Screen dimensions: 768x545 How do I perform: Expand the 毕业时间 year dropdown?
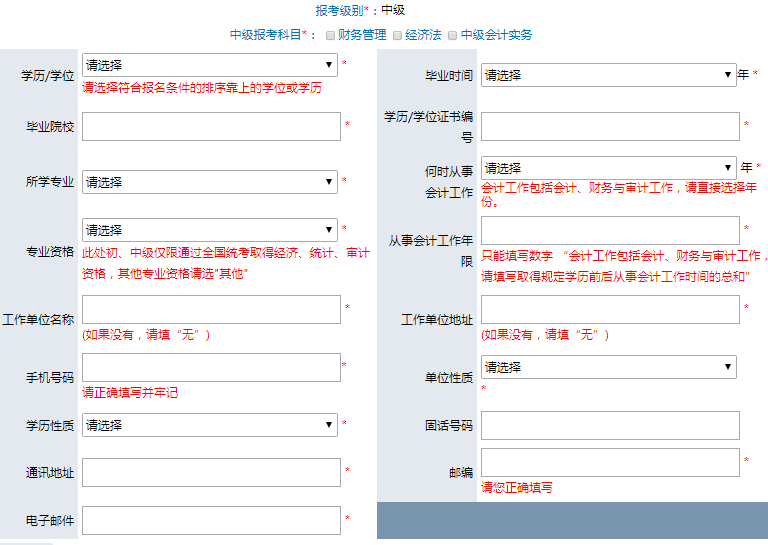click(608, 75)
